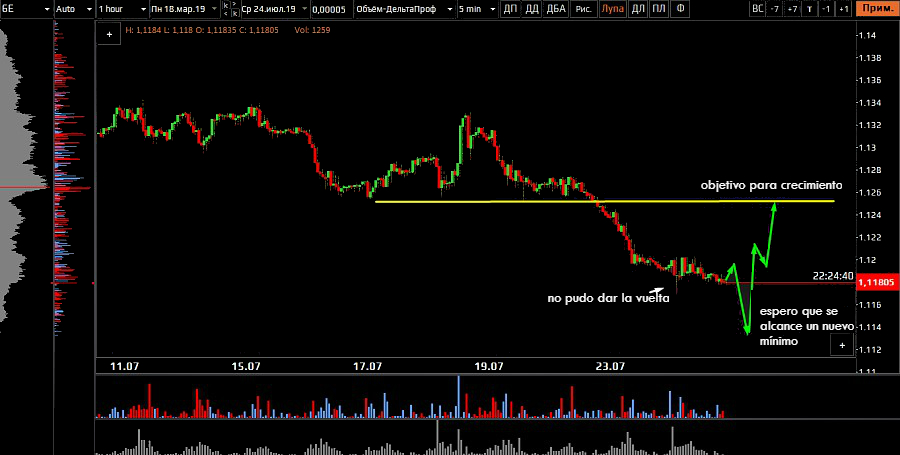Click the Ф toolbar button
Image resolution: width=900 pixels, height=455 pixels.
click(681, 9)
